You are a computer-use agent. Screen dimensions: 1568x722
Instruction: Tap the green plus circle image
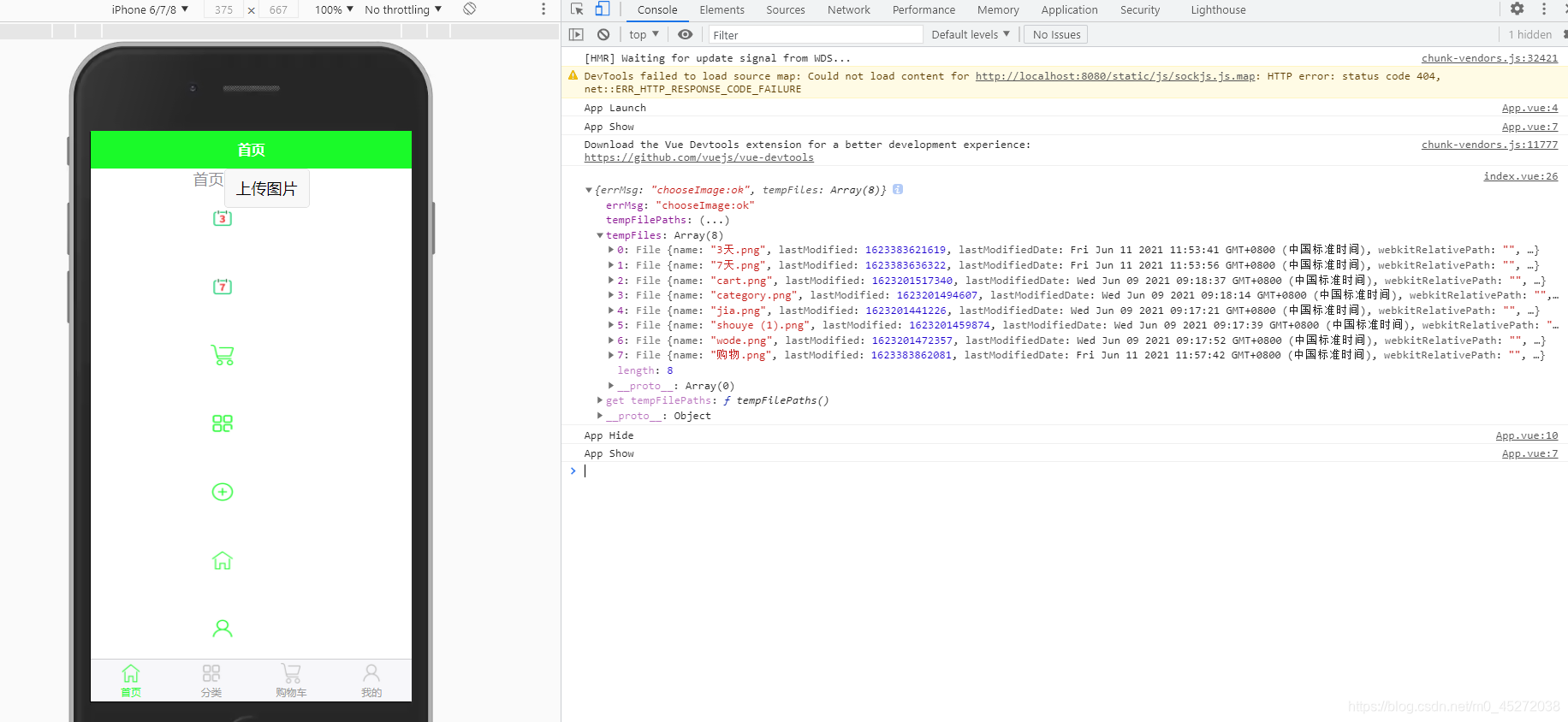pos(223,492)
